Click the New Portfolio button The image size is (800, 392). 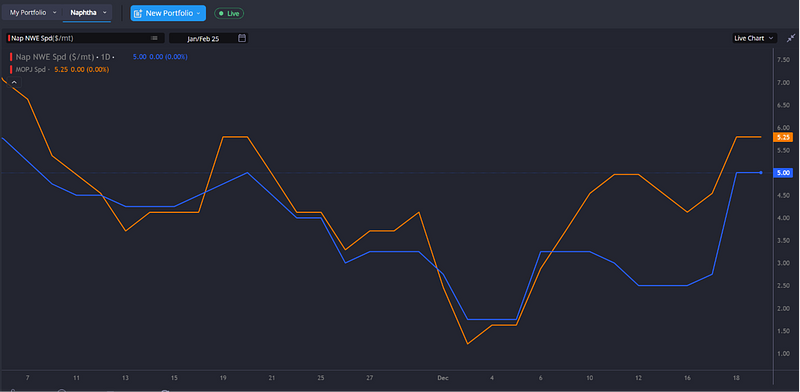(168, 13)
